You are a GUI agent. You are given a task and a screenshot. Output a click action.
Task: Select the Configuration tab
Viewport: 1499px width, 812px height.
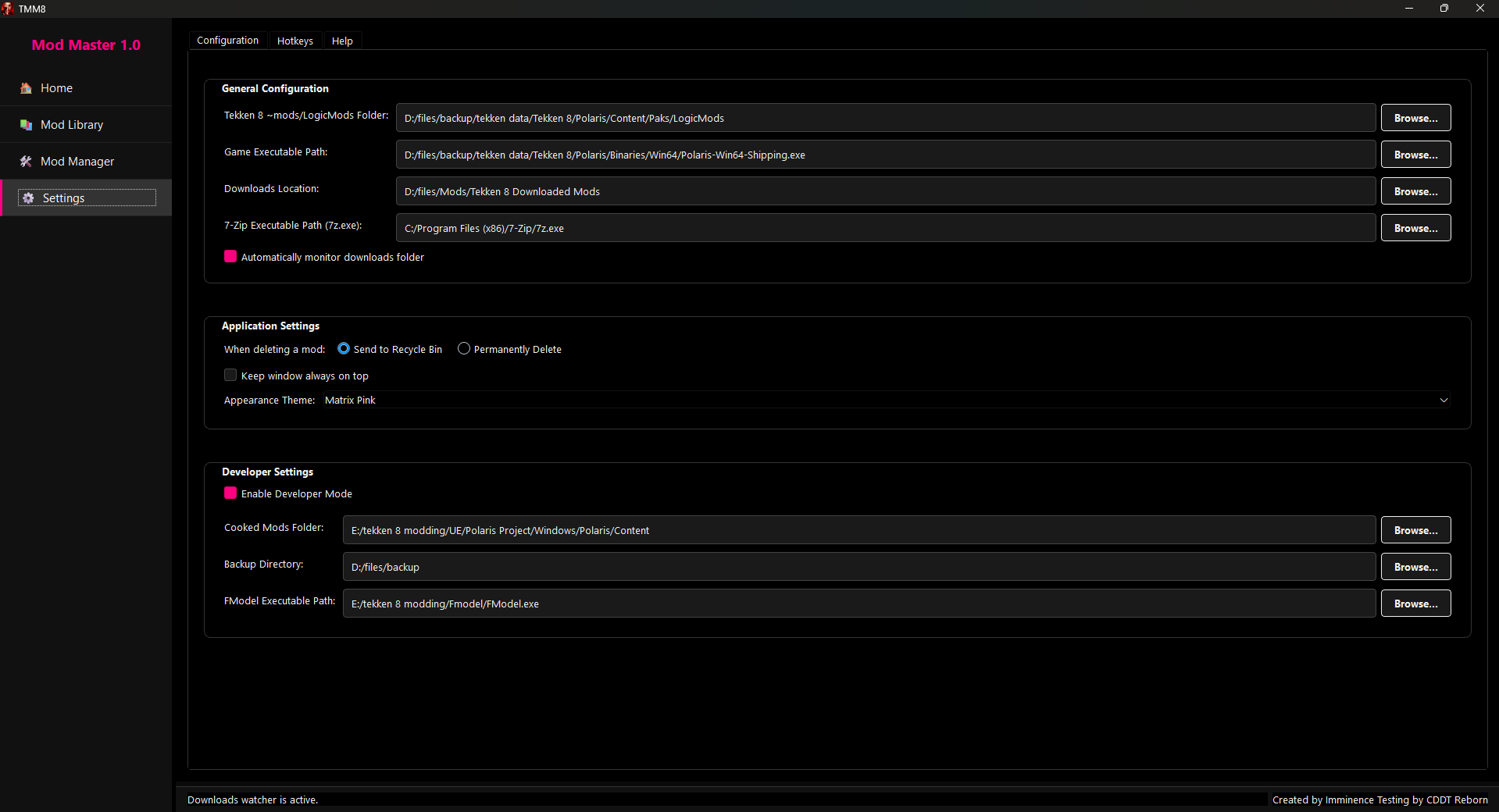click(227, 40)
